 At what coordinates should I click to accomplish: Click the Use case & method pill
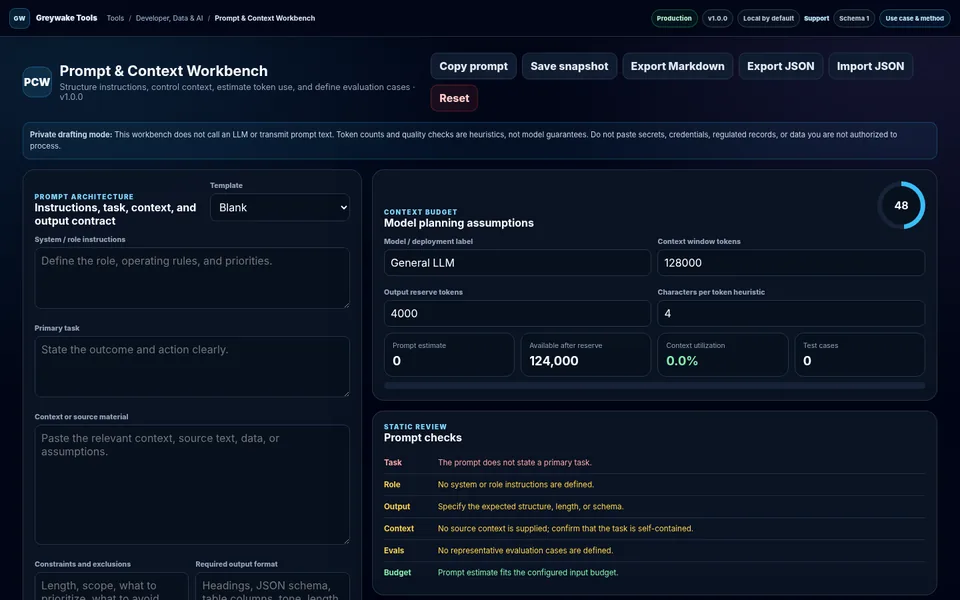(915, 18)
